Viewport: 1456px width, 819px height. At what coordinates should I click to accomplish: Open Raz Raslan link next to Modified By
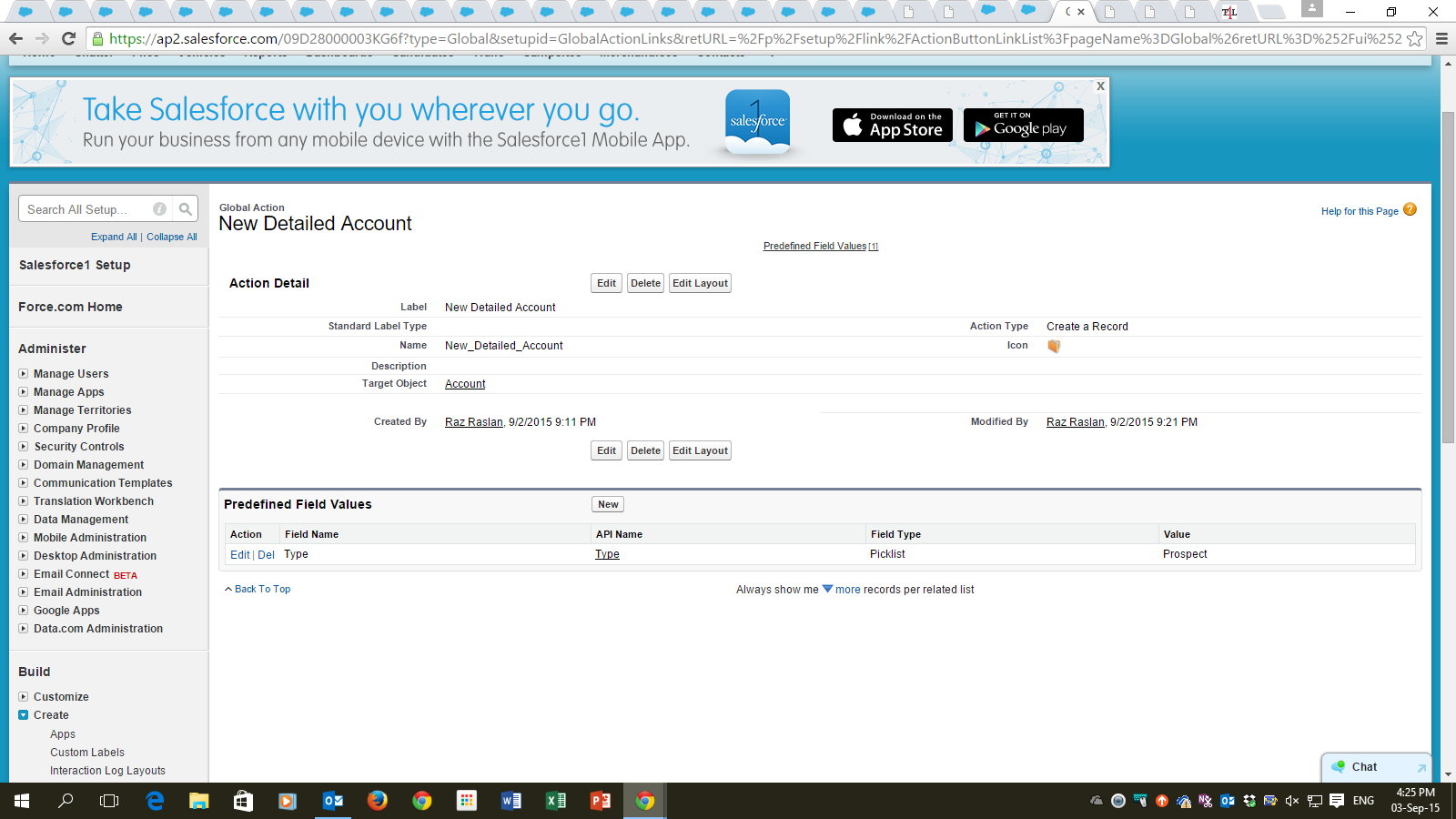(x=1075, y=422)
